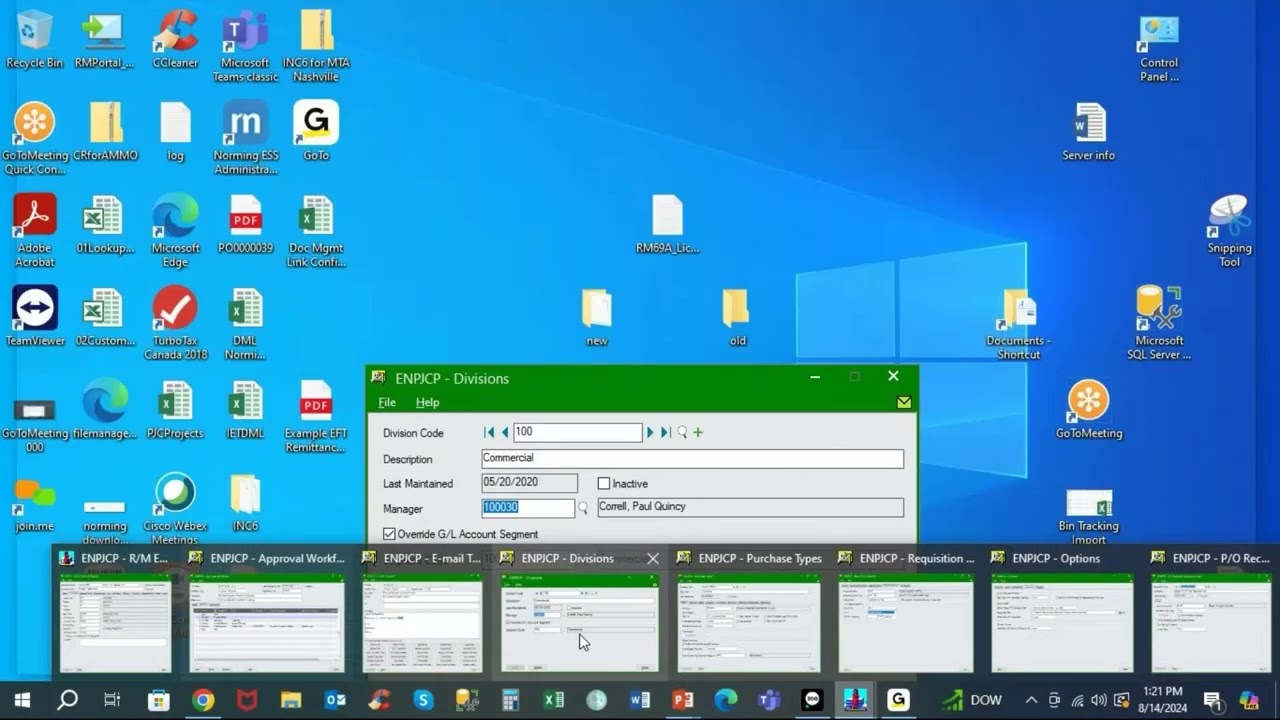Viewport: 1280px width, 720px height.
Task: Open Adobe Acrobat desktop shortcut
Action: pos(35,231)
